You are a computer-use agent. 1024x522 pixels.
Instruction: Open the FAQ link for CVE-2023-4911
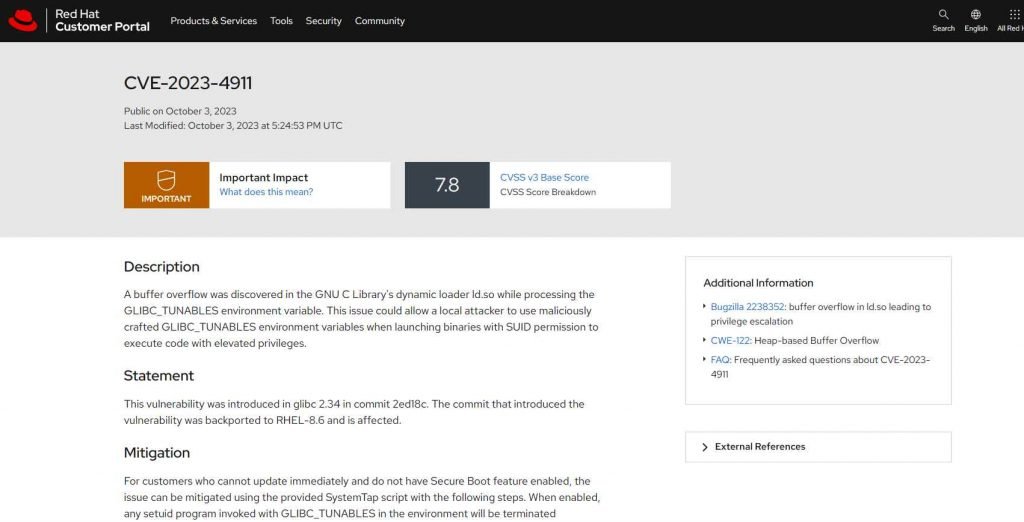[720, 360]
